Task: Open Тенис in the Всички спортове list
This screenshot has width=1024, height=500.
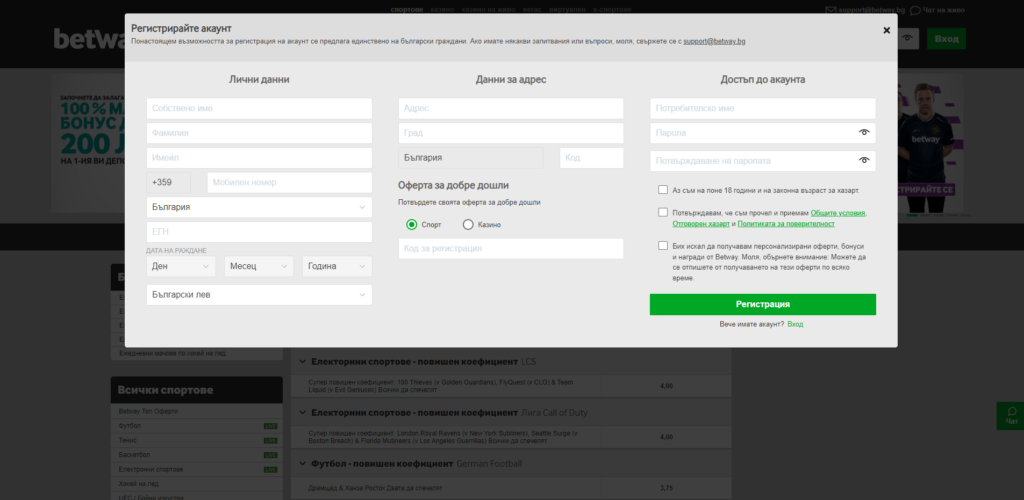Action: (128, 441)
